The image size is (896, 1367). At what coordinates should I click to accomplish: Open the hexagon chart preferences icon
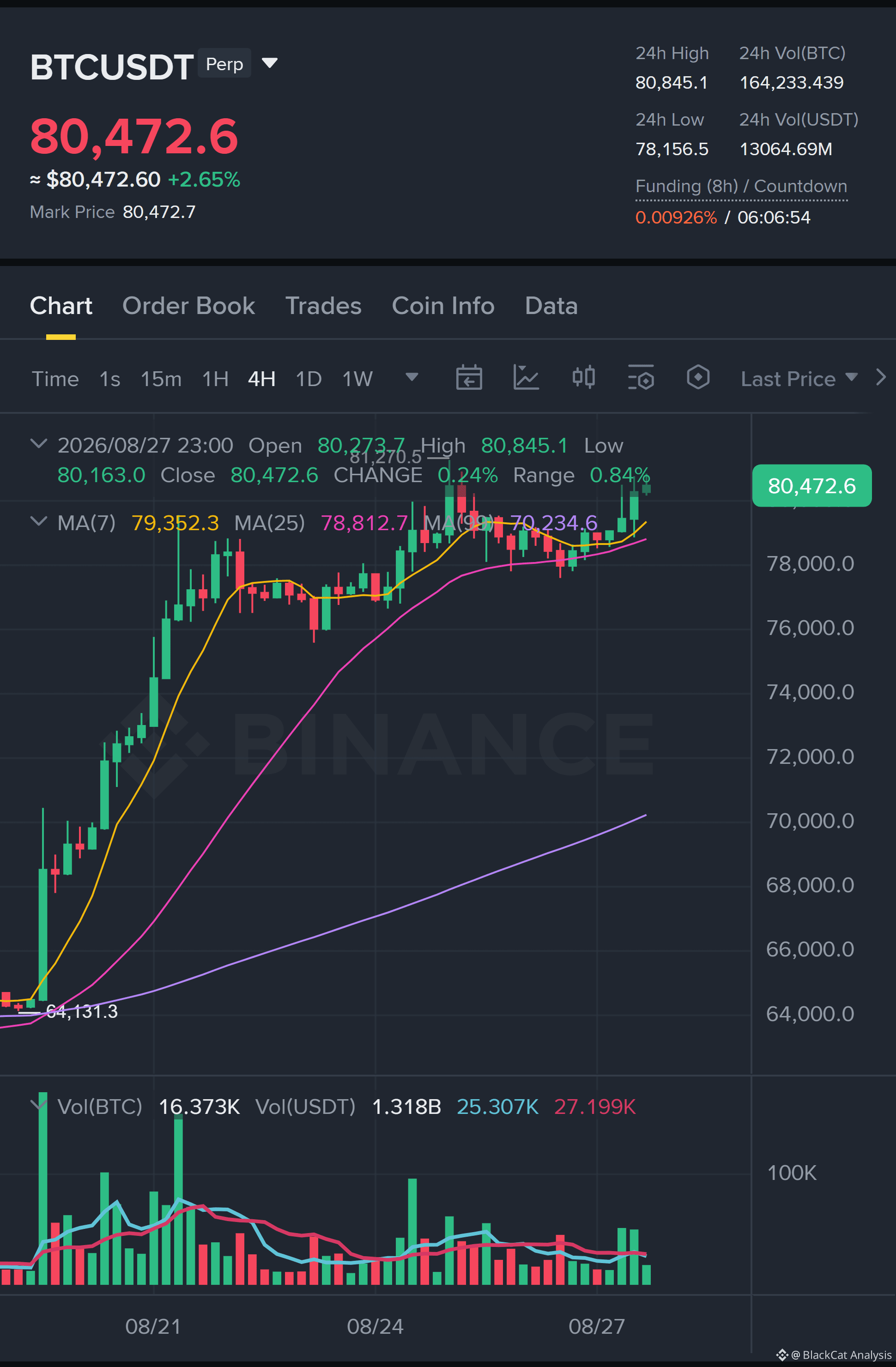698,378
